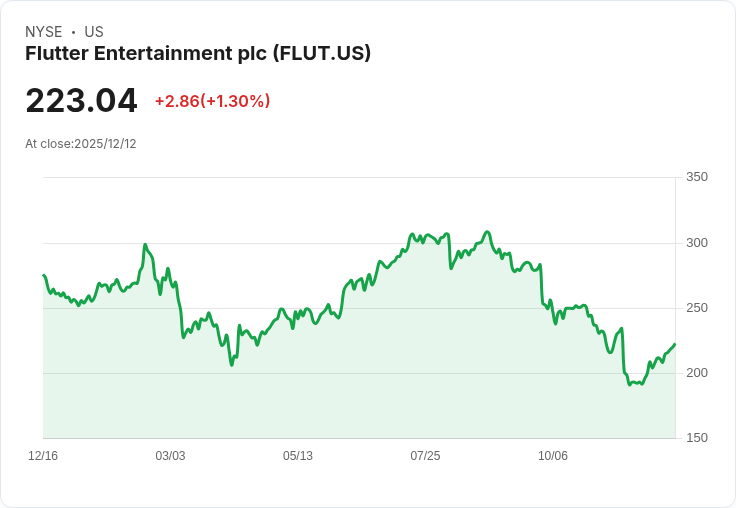
Task: Click the dot separator between NYSE and US
Action: [x=73, y=32]
